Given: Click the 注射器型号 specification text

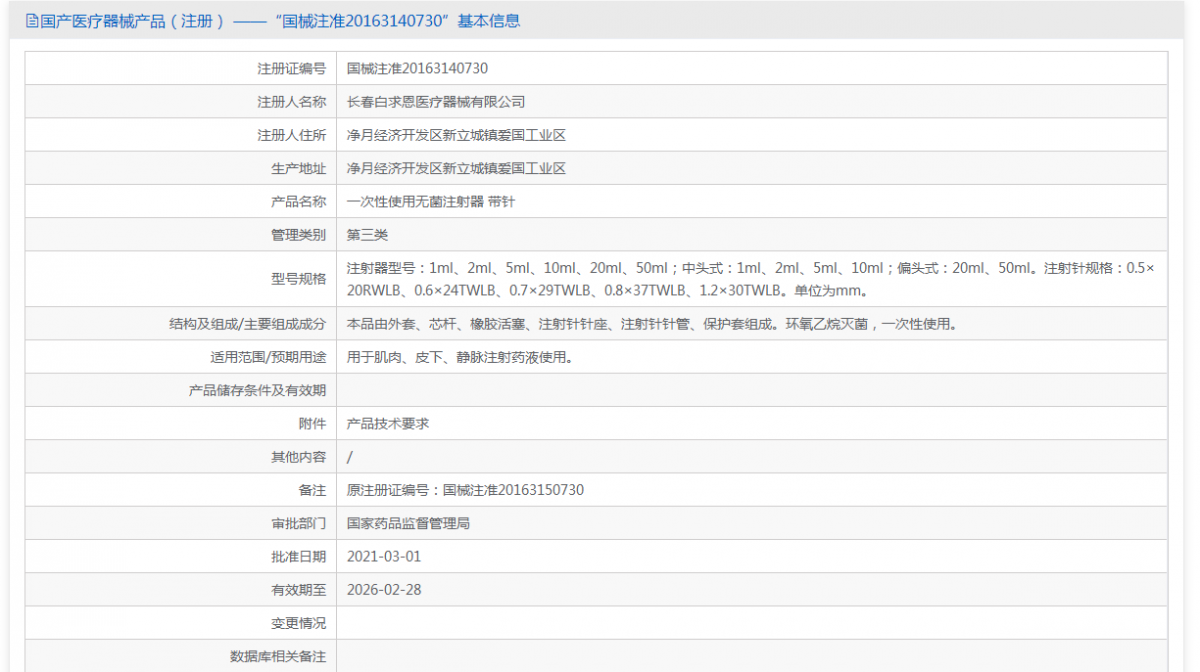Looking at the screenshot, I should pos(750,279).
